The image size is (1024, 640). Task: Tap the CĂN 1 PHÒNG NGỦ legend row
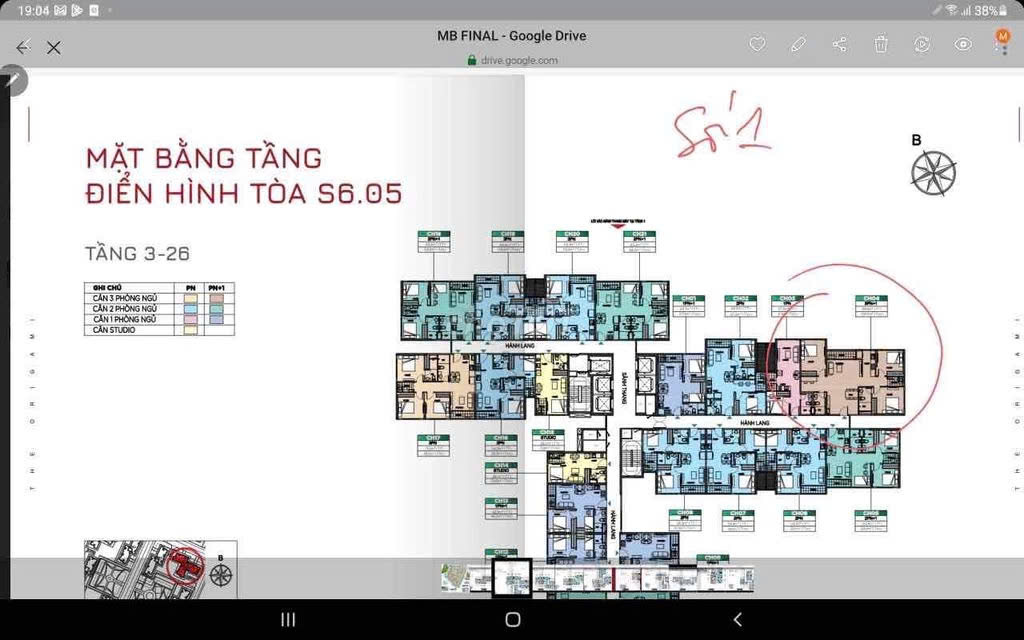tap(159, 319)
